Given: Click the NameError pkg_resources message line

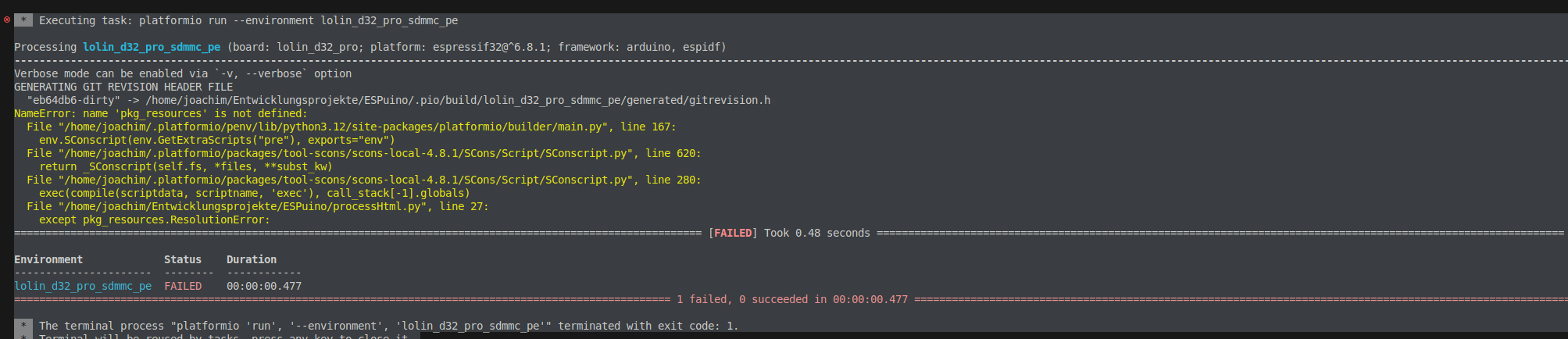Looking at the screenshot, I should tap(161, 113).
